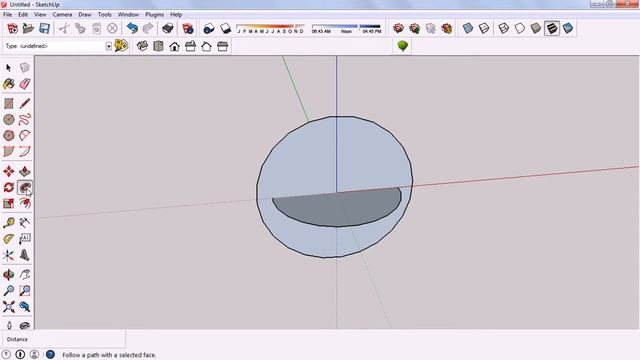
Task: Choose the Dimension tool
Action: pyautogui.click(x=24, y=222)
